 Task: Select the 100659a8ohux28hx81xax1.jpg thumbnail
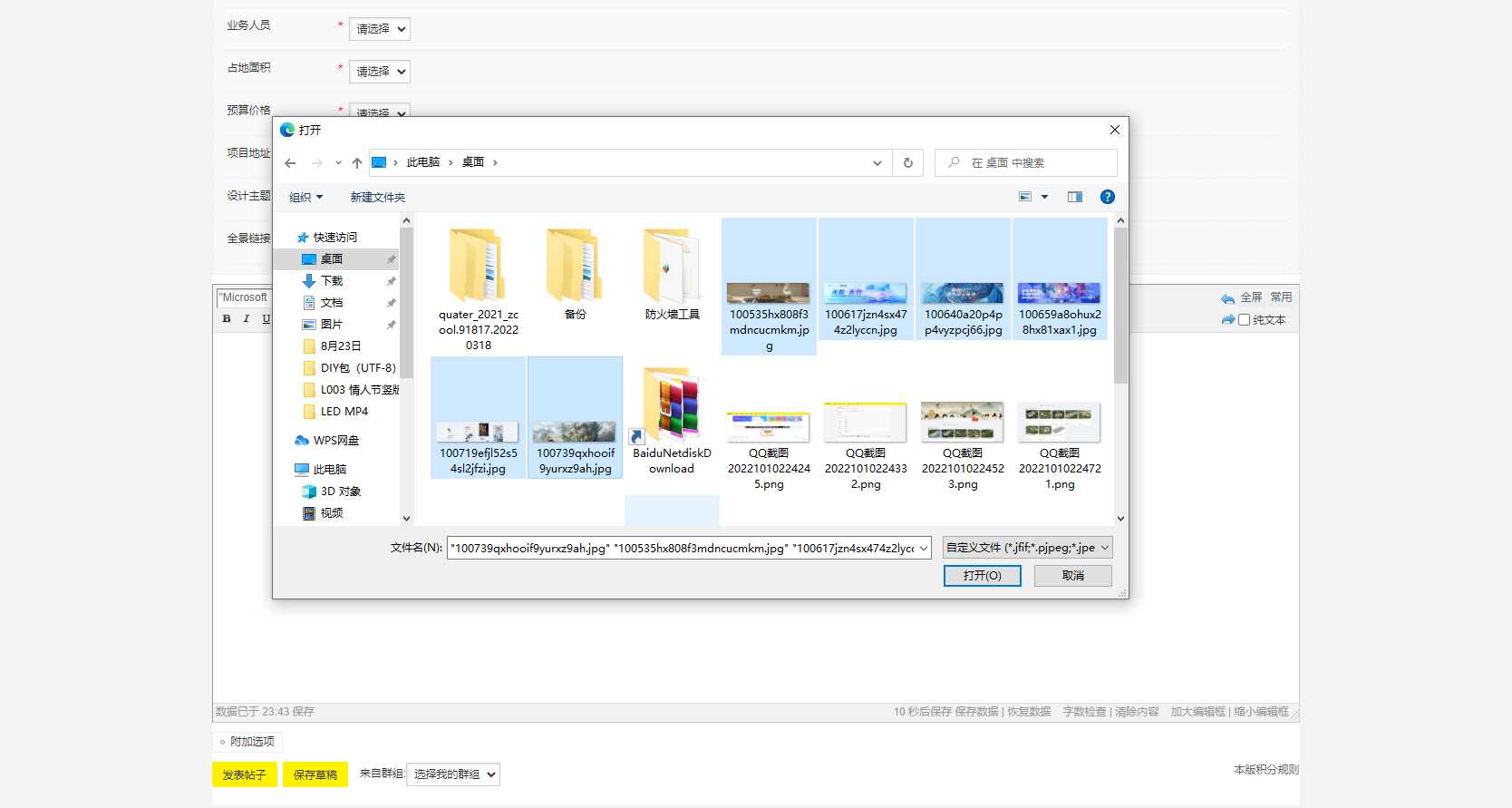(1059, 281)
